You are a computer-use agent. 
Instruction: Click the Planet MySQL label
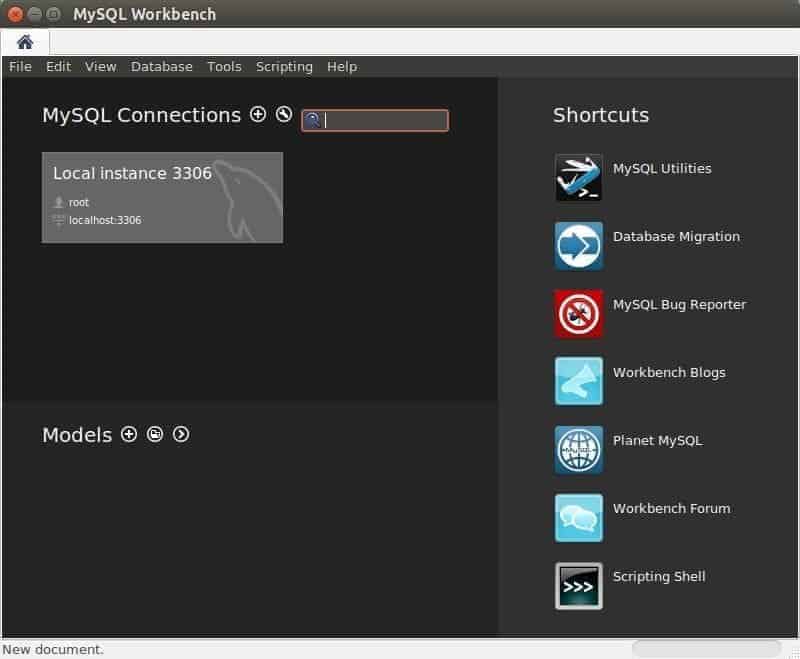pyautogui.click(x=658, y=441)
